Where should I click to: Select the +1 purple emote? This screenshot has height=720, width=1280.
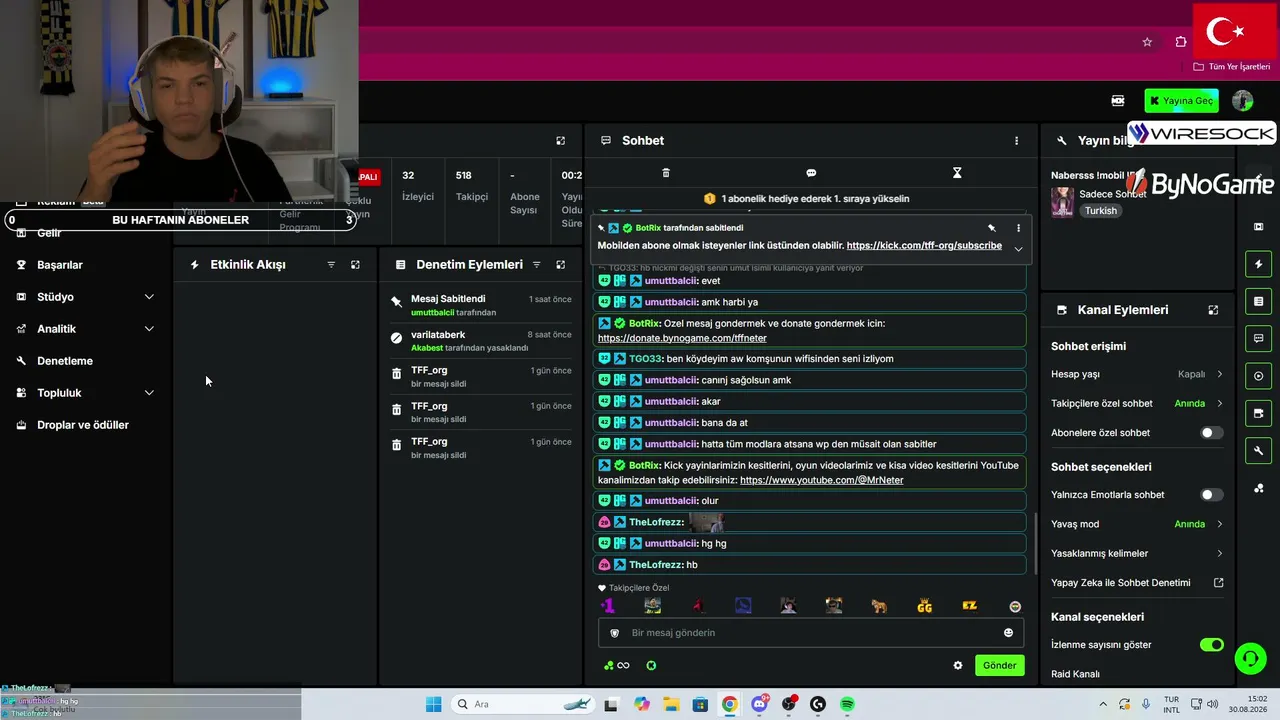607,606
